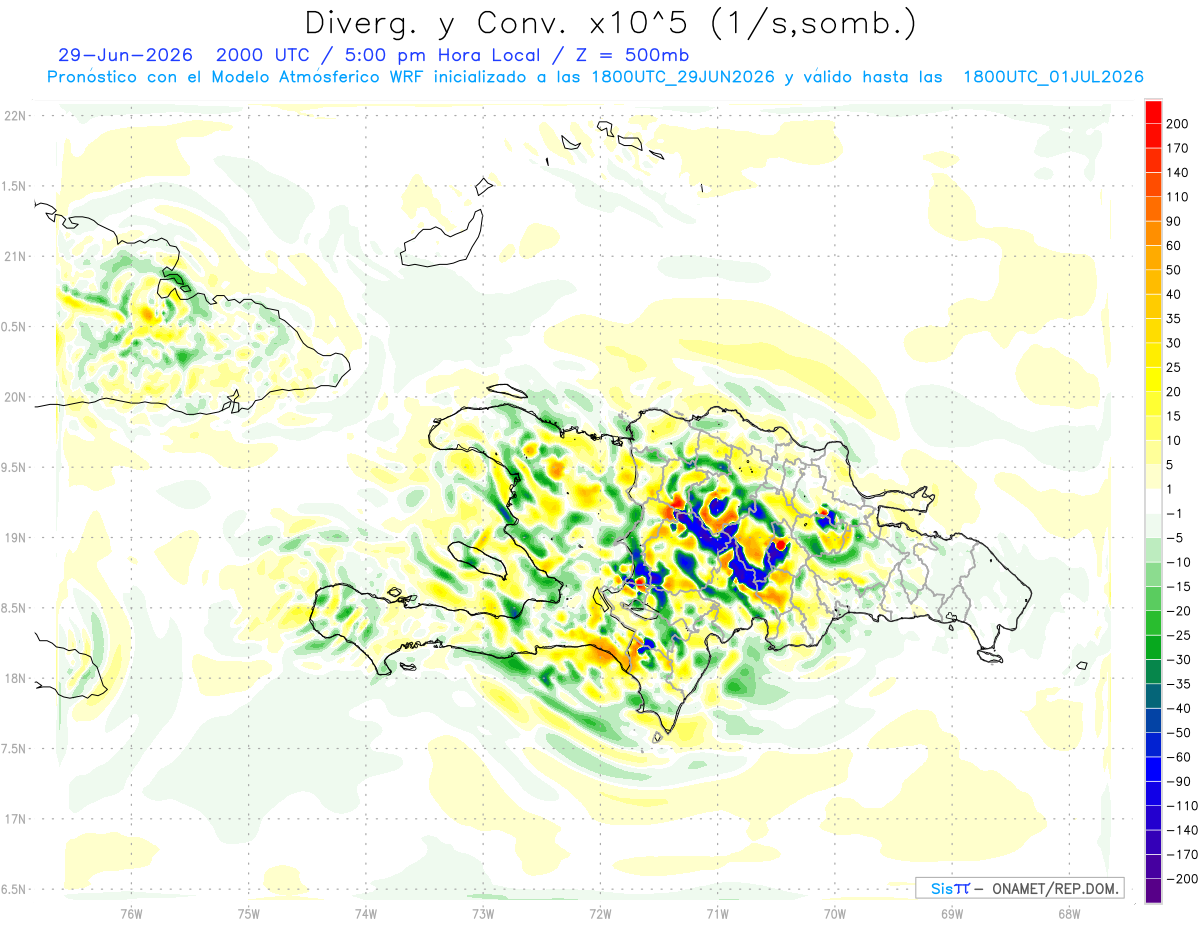Click the 'SisTT – ONAMET/REP.DOM.' credit box

pyautogui.click(x=1020, y=888)
